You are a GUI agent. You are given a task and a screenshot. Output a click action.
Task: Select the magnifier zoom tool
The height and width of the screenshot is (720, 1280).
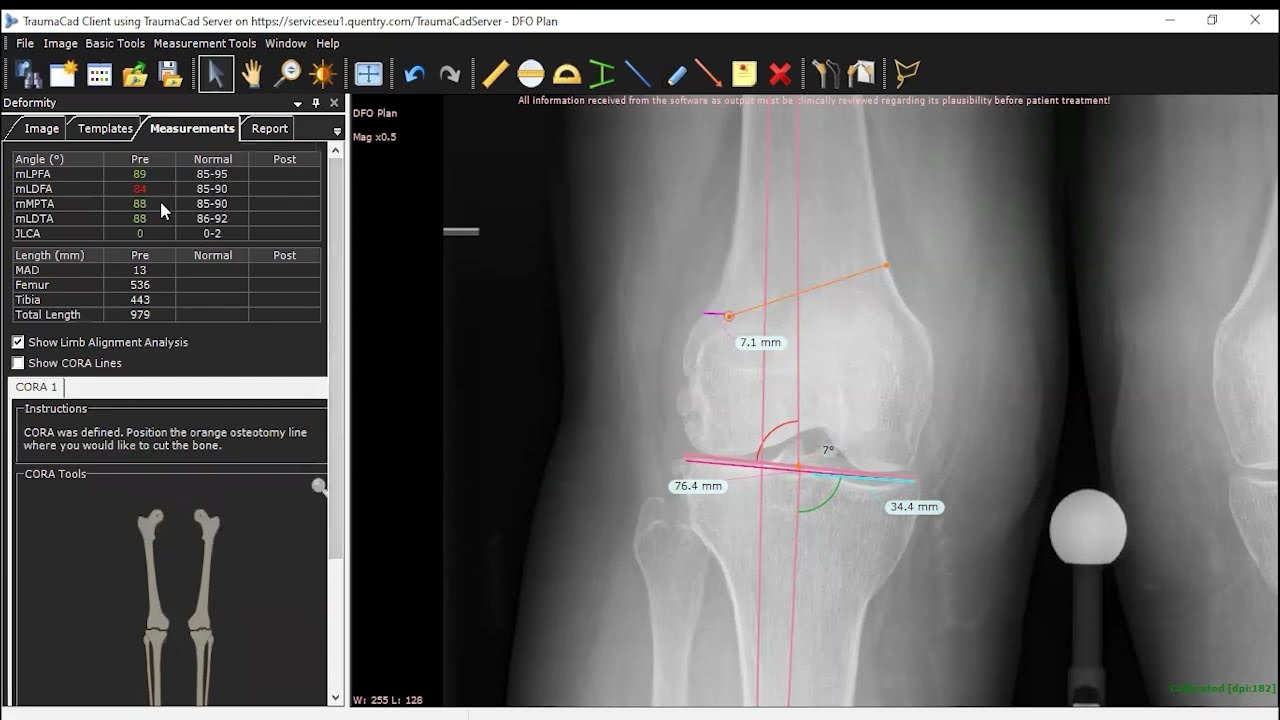[x=288, y=74]
